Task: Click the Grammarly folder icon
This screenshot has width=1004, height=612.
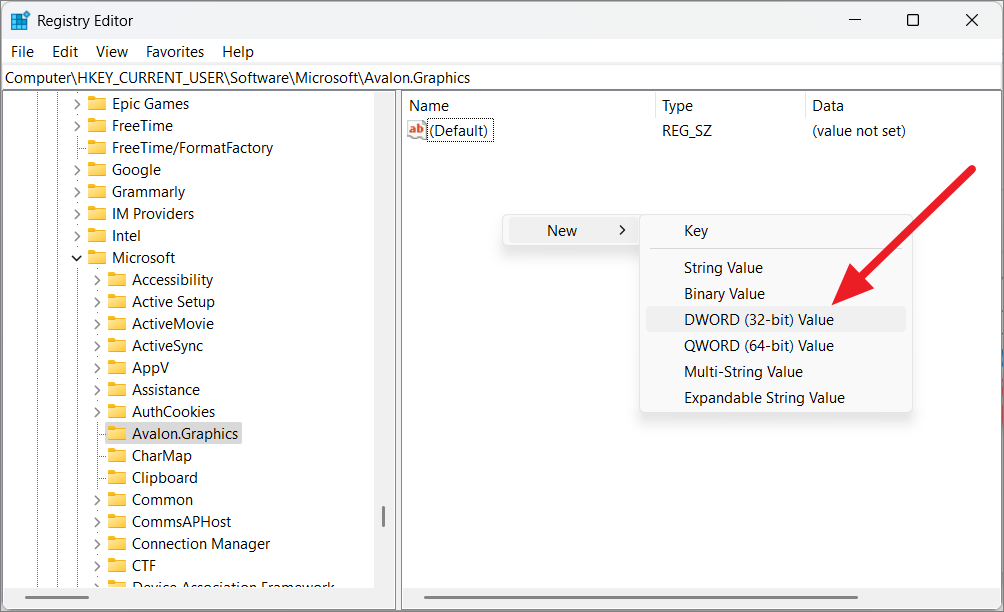Action: click(x=97, y=192)
